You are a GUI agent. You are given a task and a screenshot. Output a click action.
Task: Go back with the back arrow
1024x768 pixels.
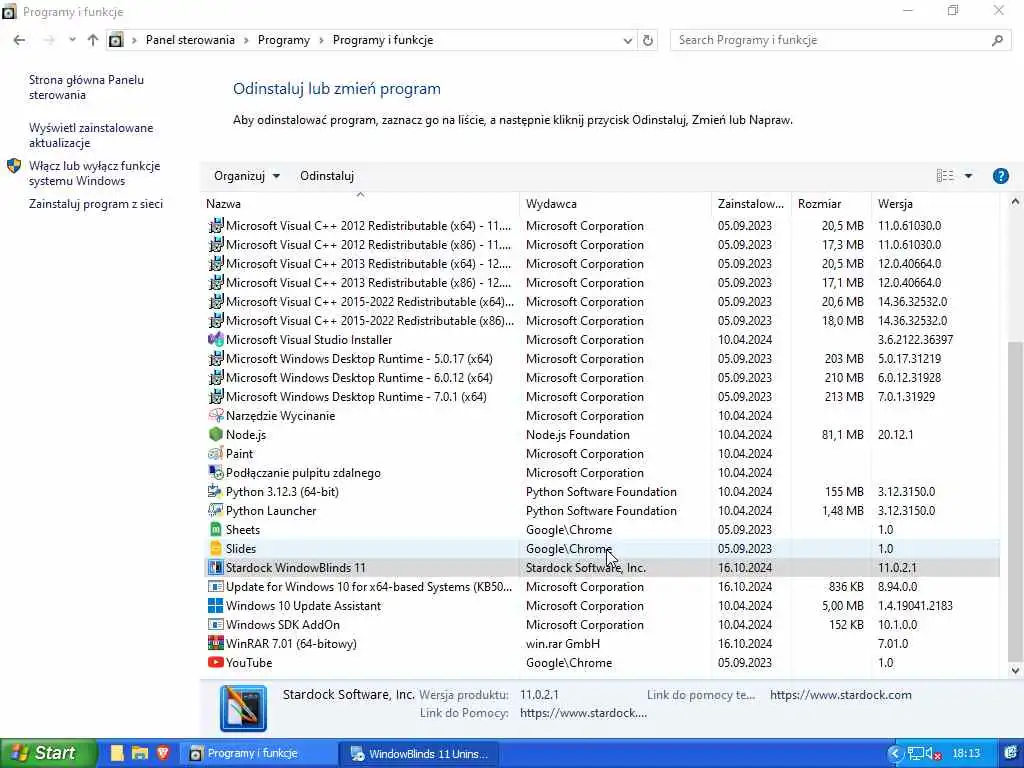click(x=20, y=40)
